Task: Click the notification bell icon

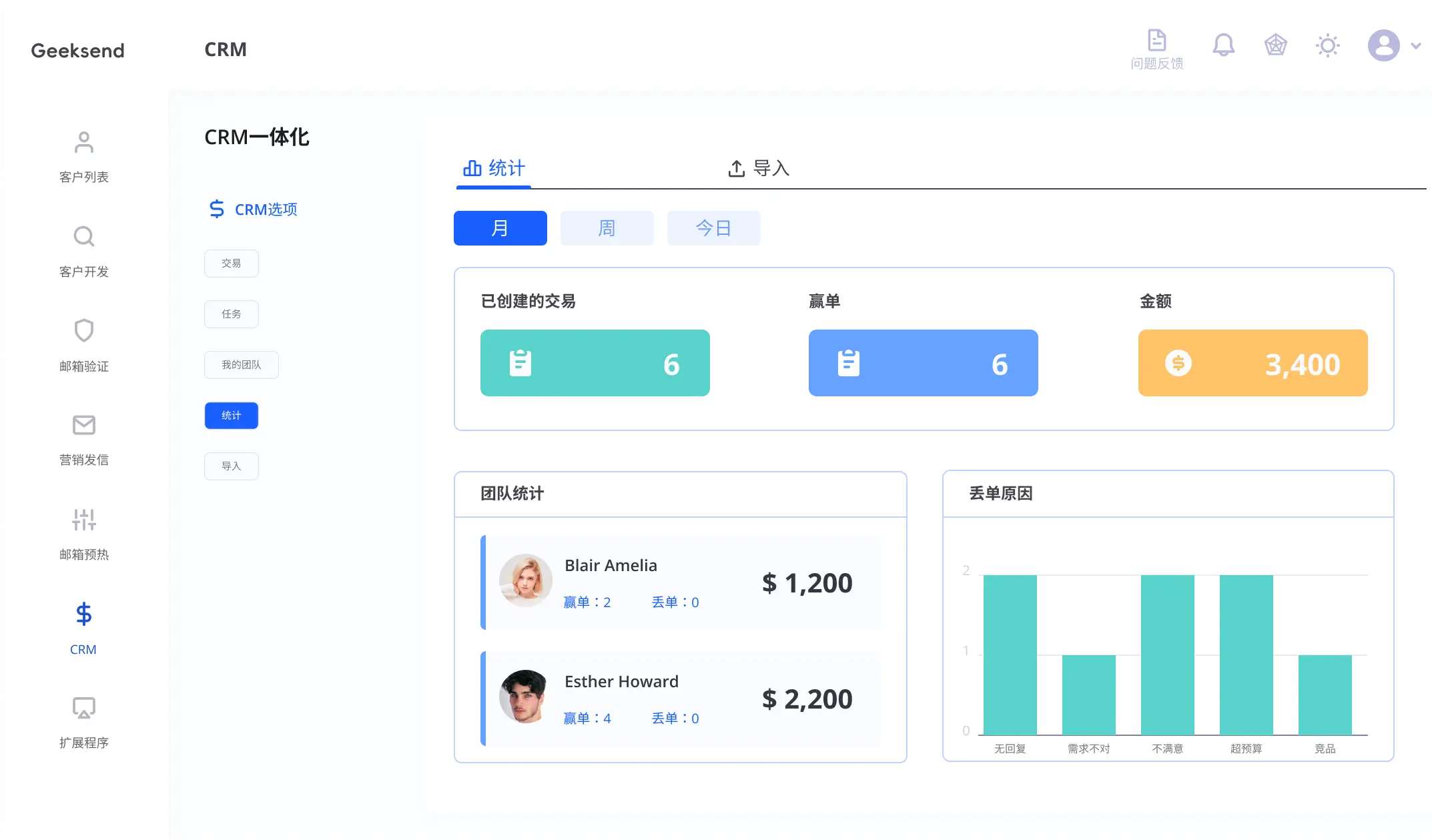Action: point(1223,45)
